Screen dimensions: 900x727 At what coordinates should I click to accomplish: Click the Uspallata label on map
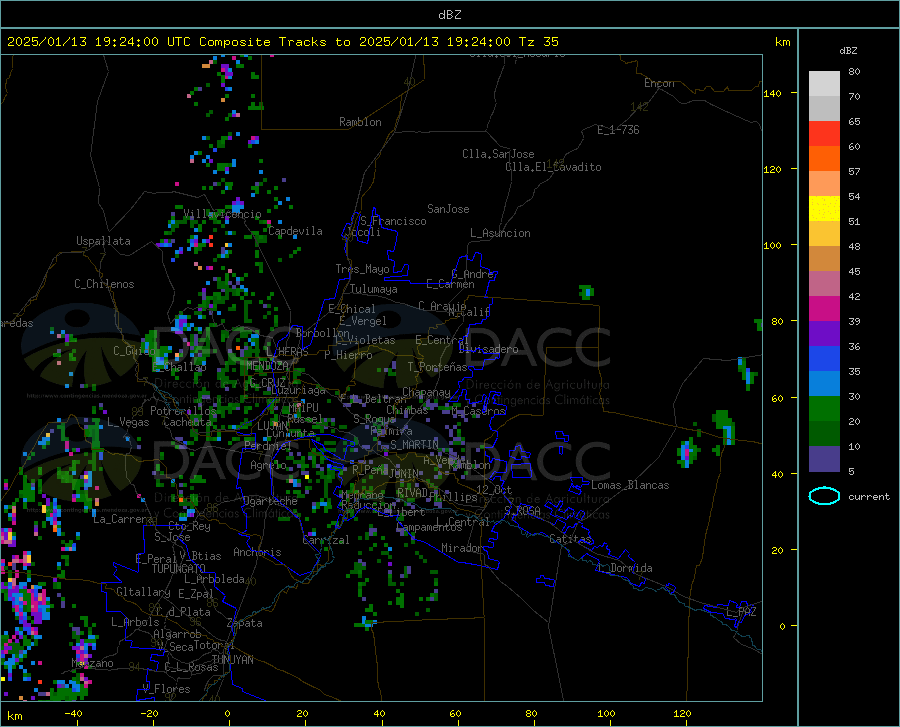103,241
